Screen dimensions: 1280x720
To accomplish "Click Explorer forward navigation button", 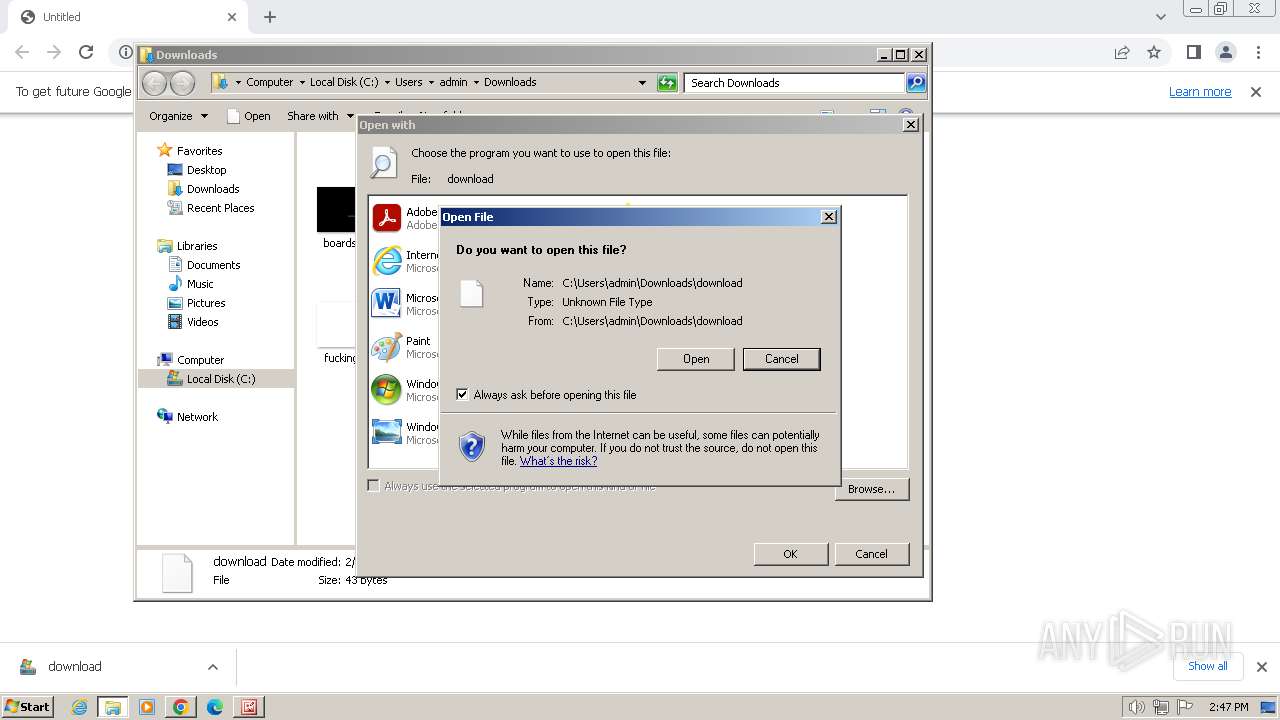I will [x=182, y=83].
